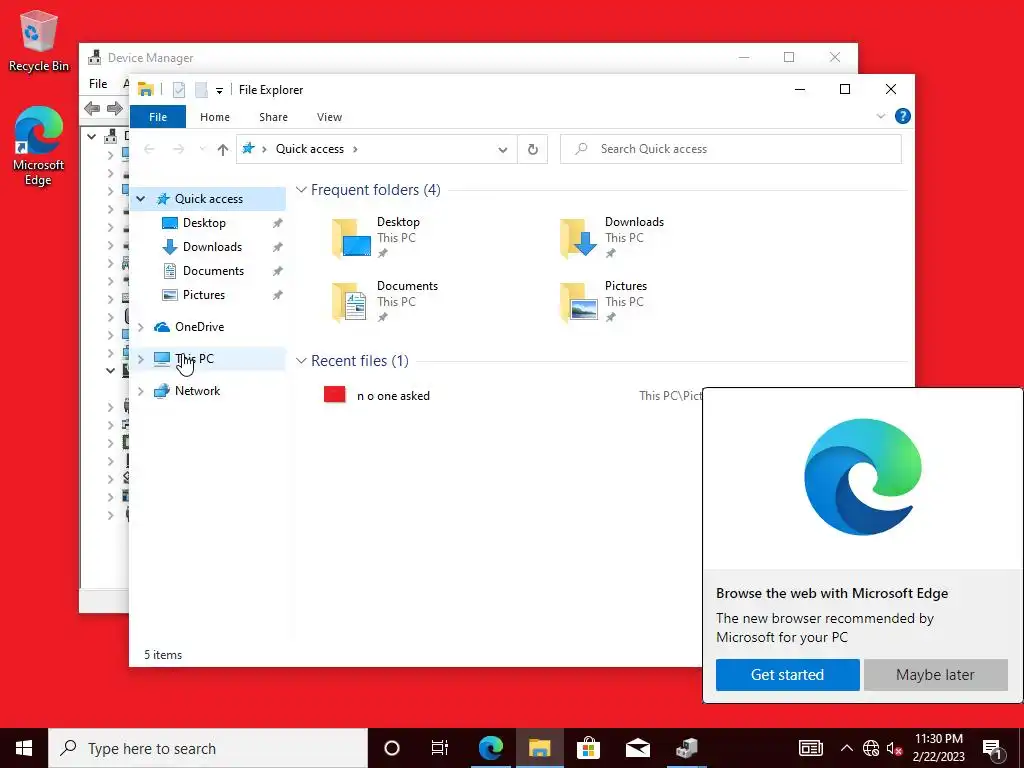
Task: Switch to the Home ribbon tab
Action: point(215,117)
